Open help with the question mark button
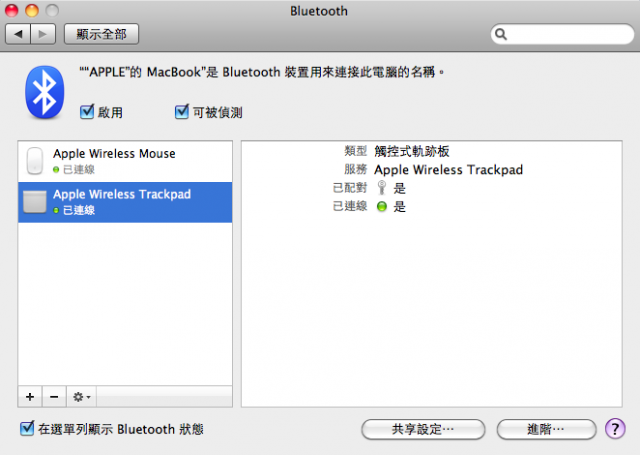Image resolution: width=640 pixels, height=455 pixels. pyautogui.click(x=615, y=429)
